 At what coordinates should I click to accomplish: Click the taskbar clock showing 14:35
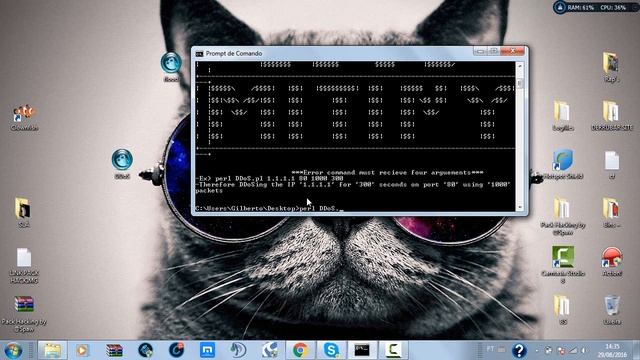pyautogui.click(x=612, y=351)
